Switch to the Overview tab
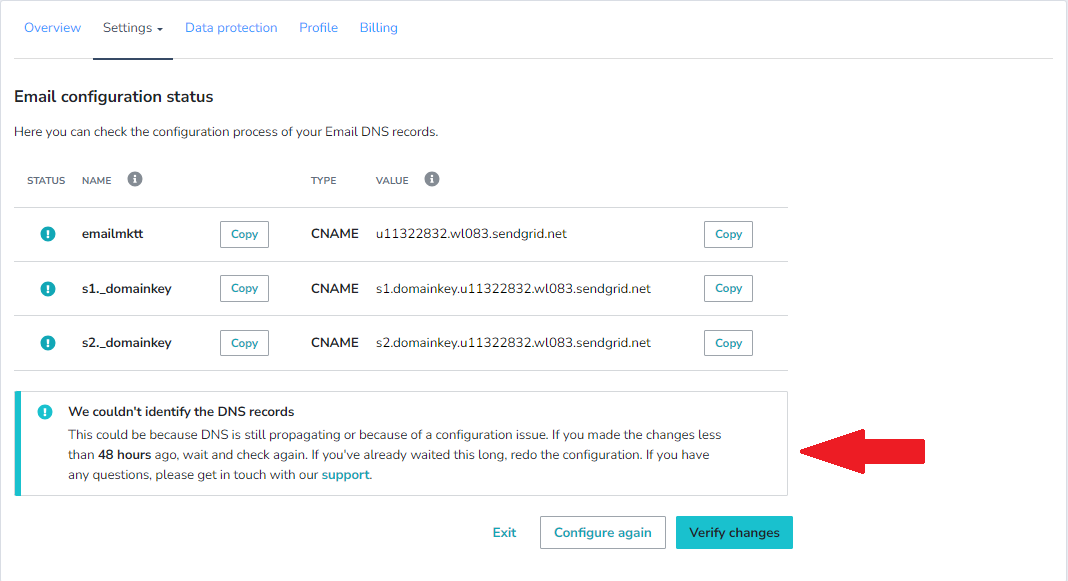 pos(52,27)
